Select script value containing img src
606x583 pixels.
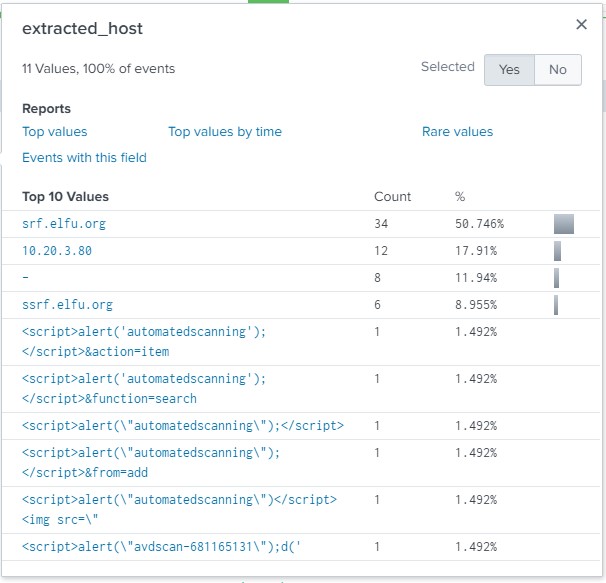(x=179, y=509)
